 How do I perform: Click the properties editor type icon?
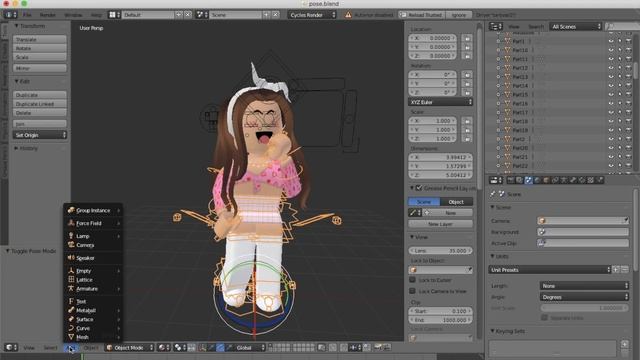point(496,180)
